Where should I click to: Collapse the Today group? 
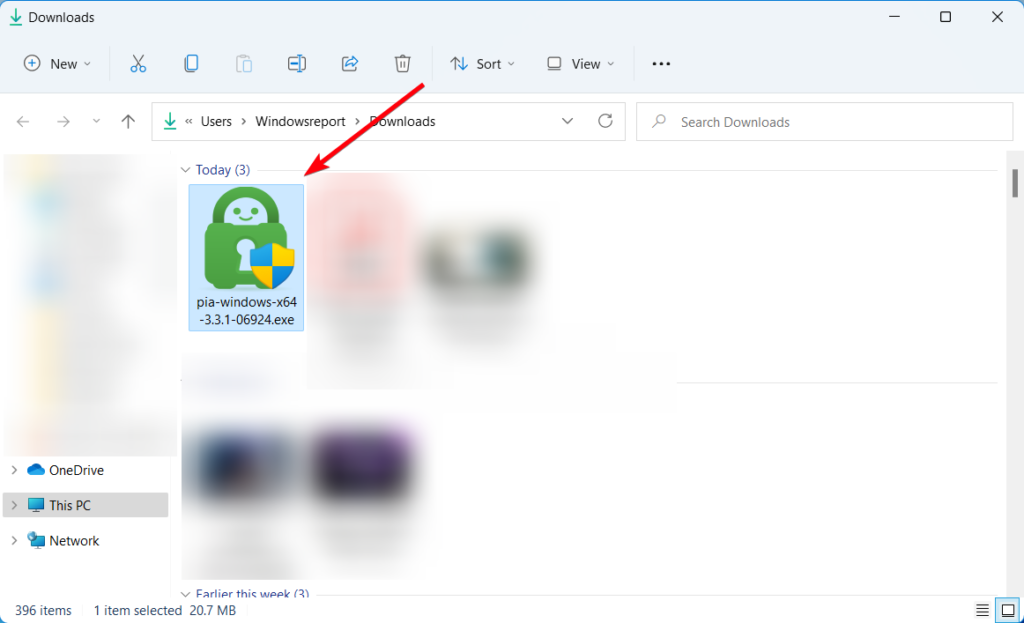click(x=186, y=169)
